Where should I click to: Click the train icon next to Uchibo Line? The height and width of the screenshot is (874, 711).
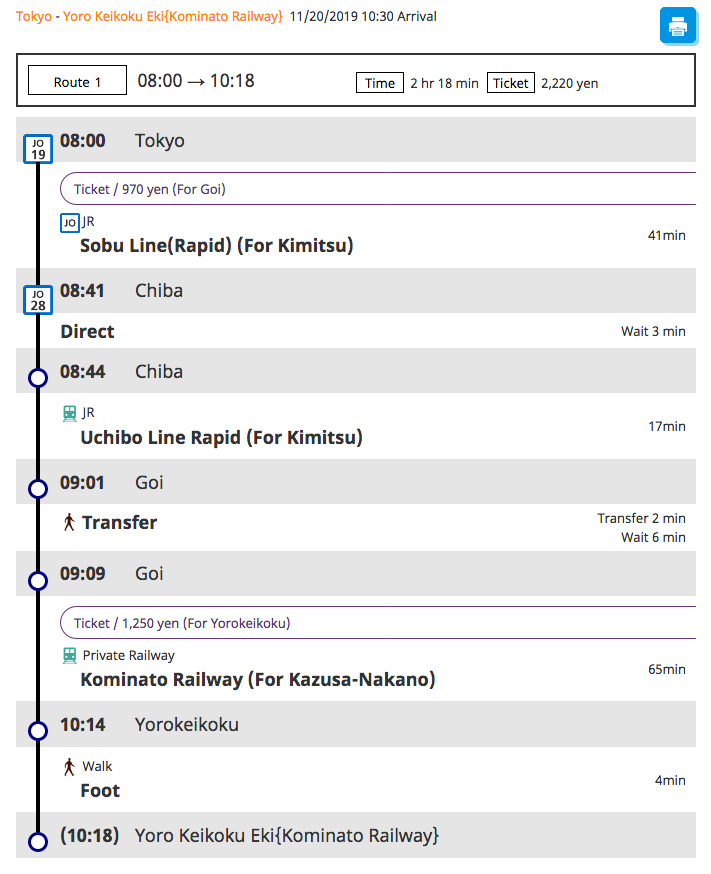[x=69, y=412]
